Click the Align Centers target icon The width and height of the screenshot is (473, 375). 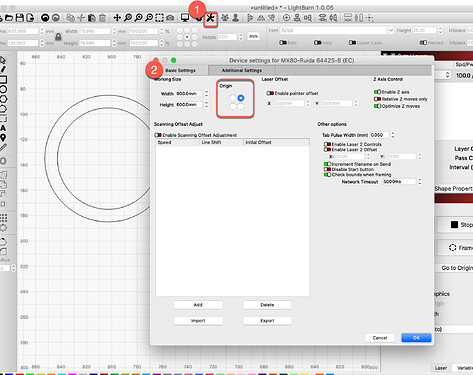point(286,18)
